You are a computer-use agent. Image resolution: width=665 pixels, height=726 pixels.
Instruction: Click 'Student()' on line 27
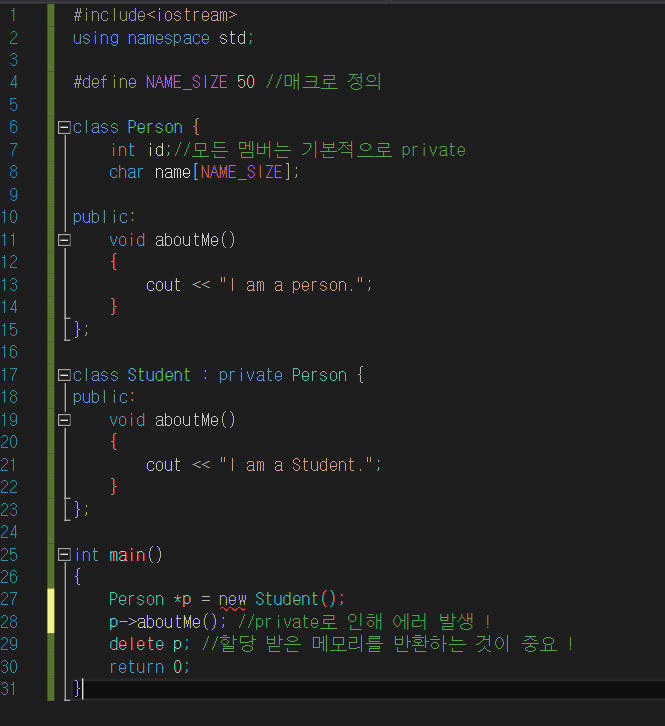pos(296,599)
